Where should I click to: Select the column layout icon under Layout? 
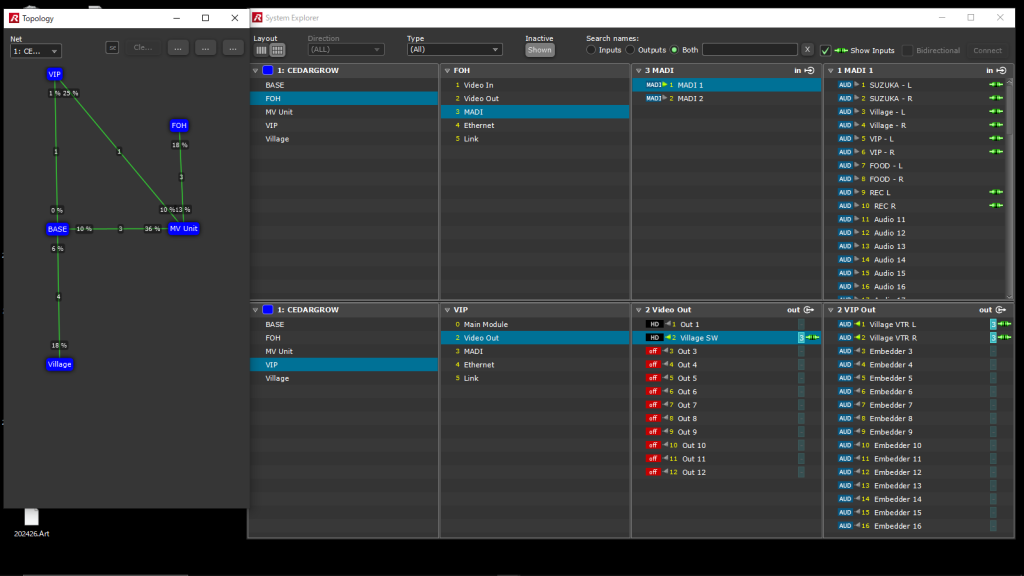coord(261,50)
